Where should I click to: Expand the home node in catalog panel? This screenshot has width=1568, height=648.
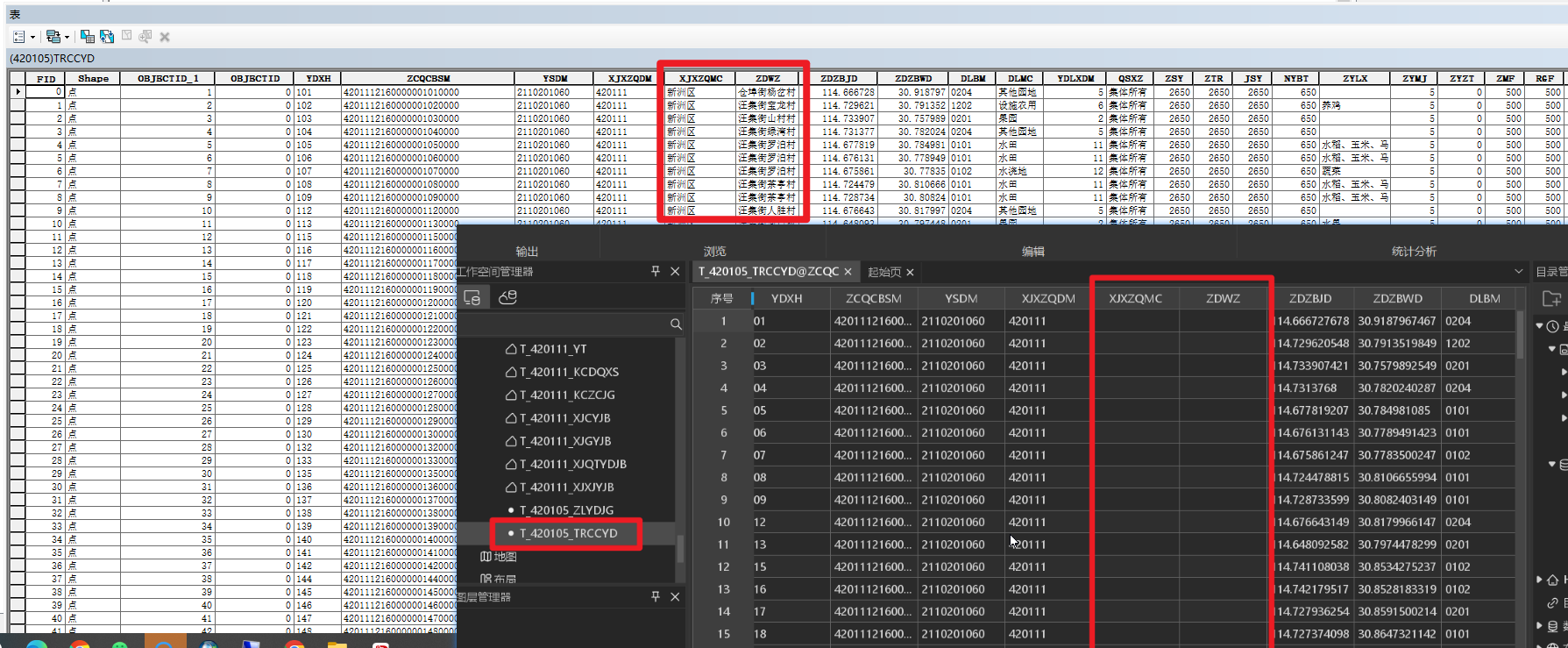click(x=1539, y=580)
